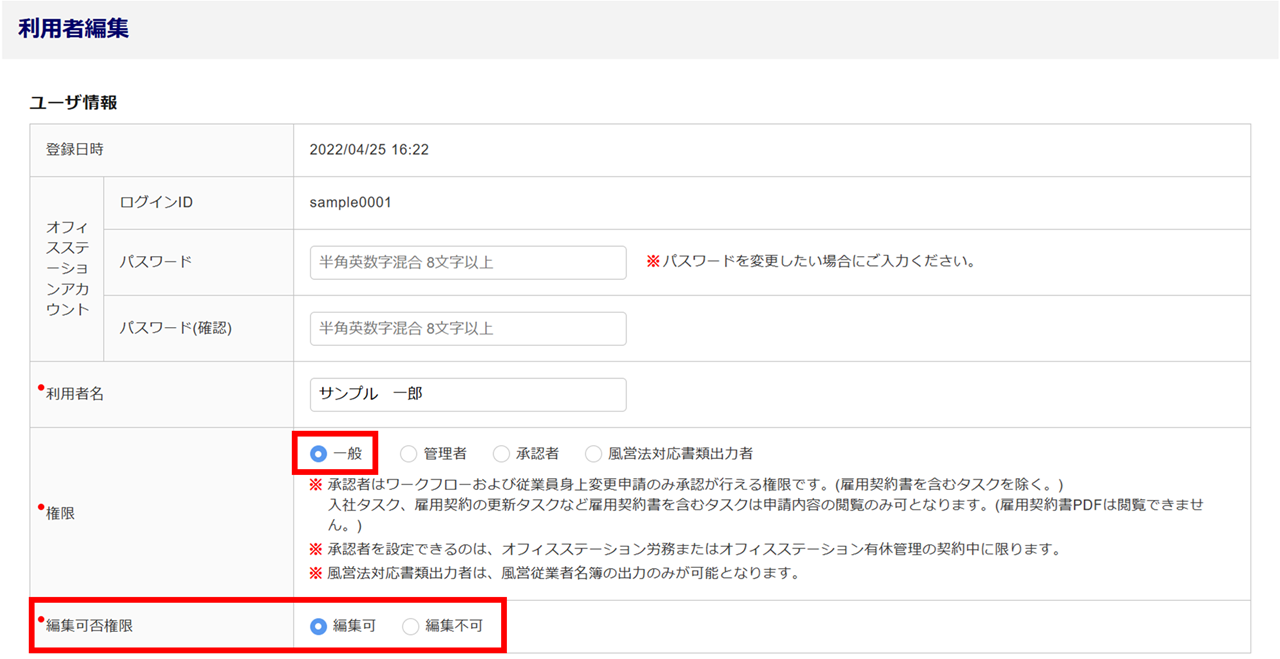Click the ログインID row label
This screenshot has width=1280, height=659.
click(156, 203)
